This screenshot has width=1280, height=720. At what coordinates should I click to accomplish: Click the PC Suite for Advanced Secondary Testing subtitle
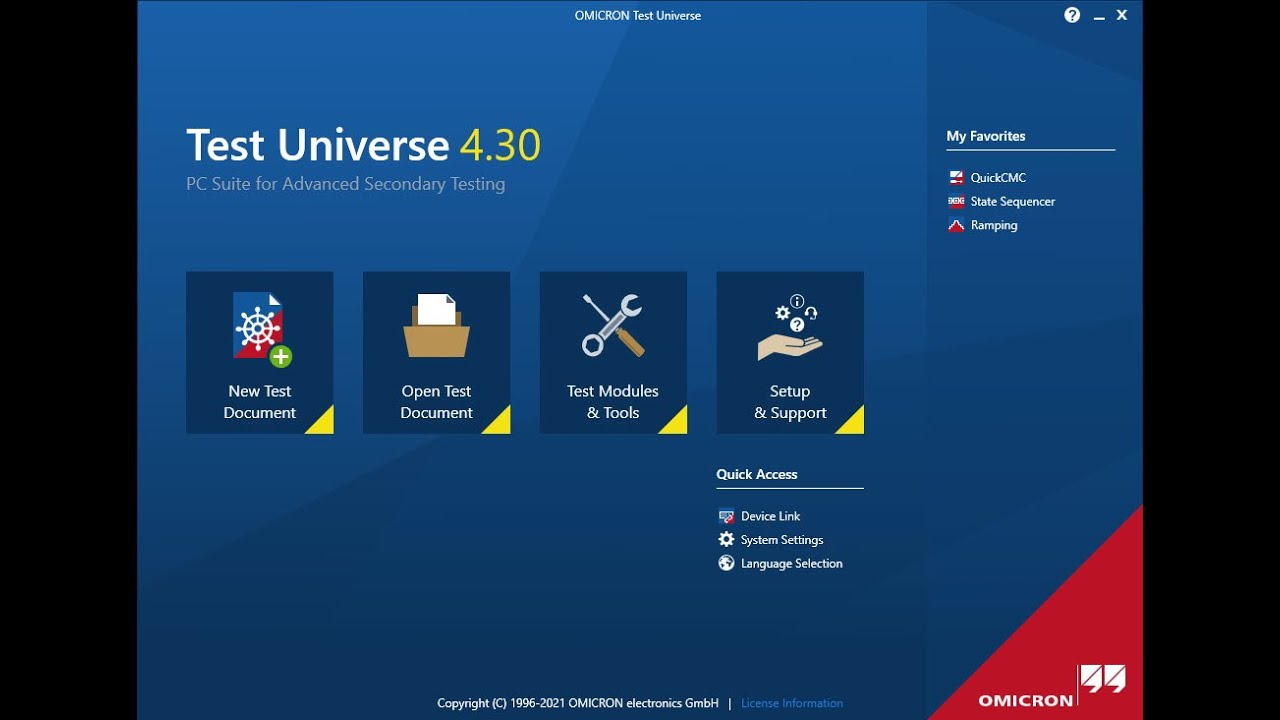click(x=346, y=184)
